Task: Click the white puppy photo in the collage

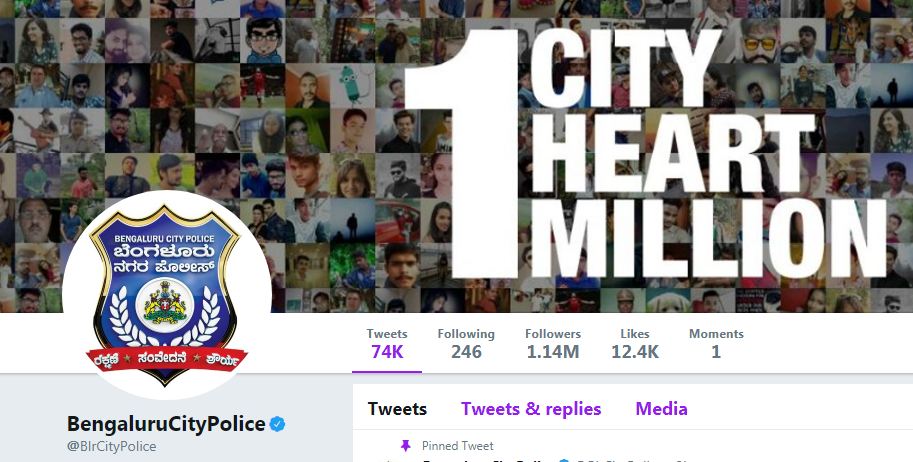Action: pos(669,301)
